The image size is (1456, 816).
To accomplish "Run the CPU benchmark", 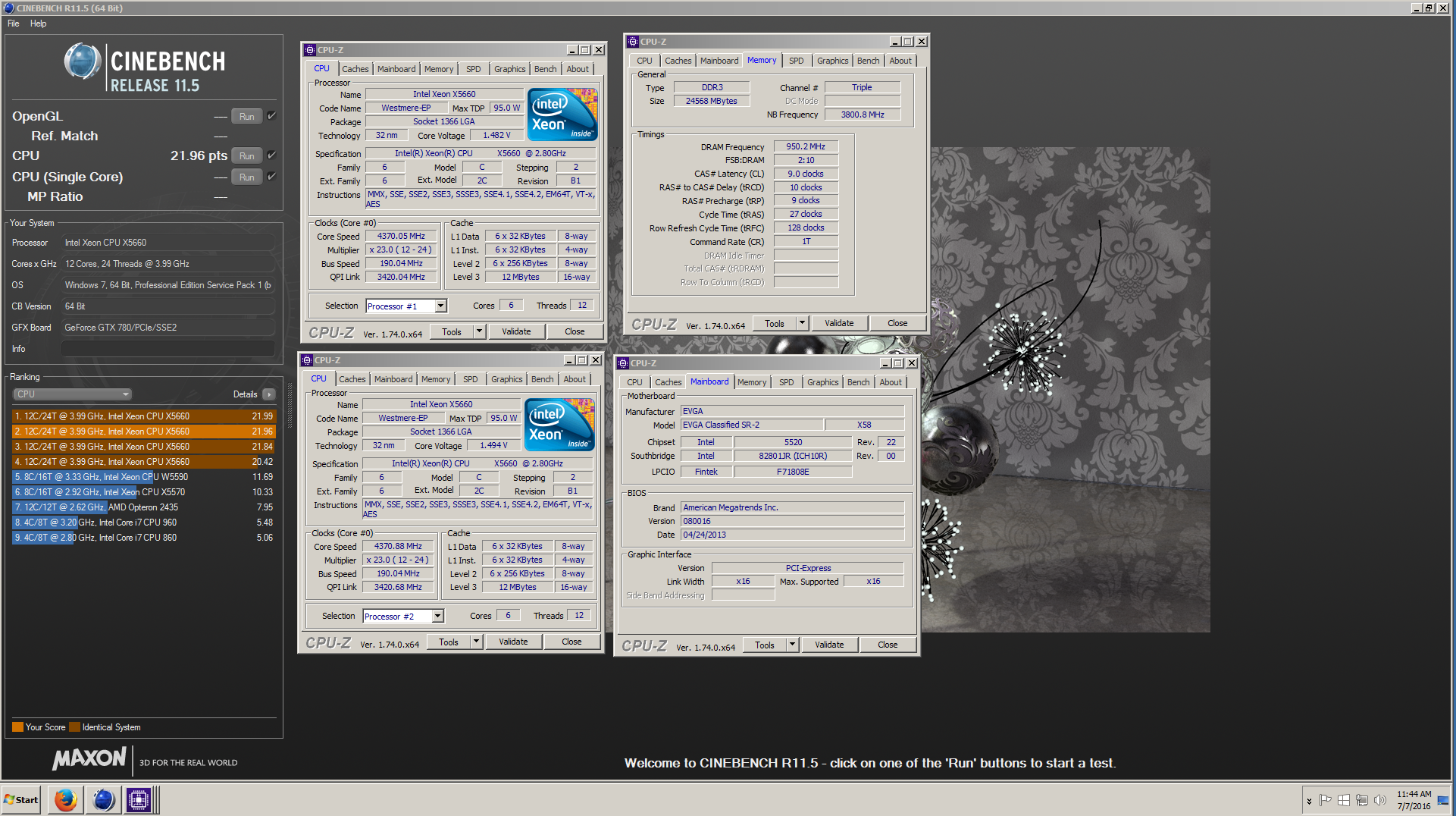I will [246, 155].
